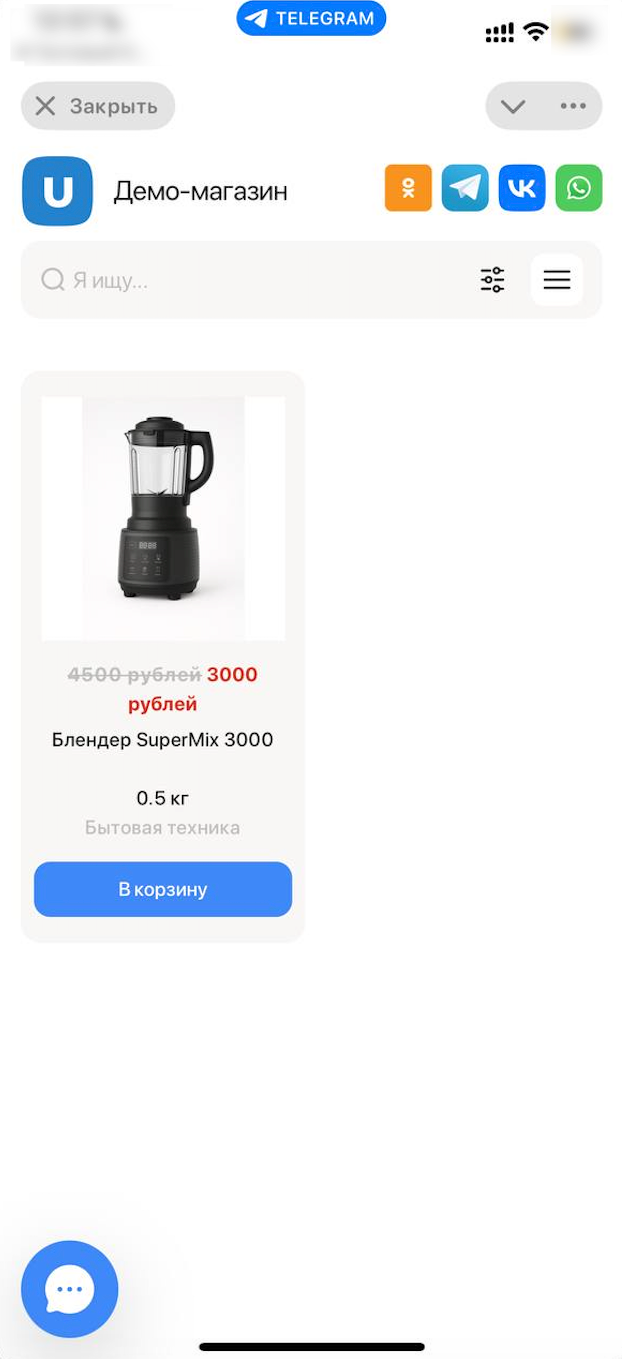Viewport: 622px width, 1359px height.
Task: Open the hamburger menu button
Action: point(557,280)
